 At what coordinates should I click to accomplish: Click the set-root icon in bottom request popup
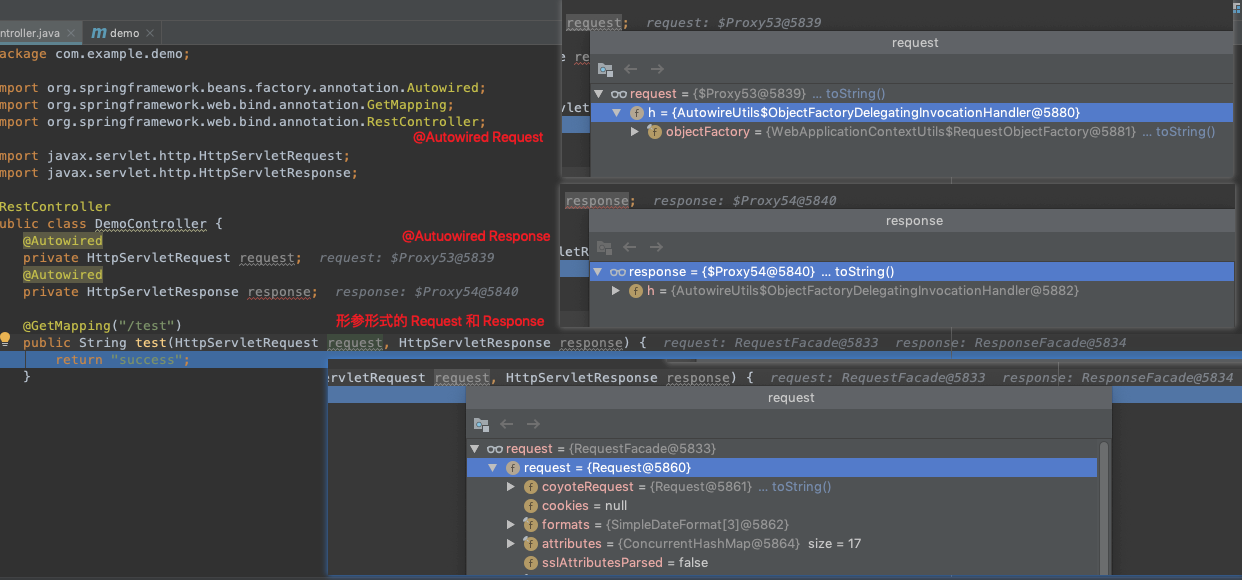click(x=481, y=425)
